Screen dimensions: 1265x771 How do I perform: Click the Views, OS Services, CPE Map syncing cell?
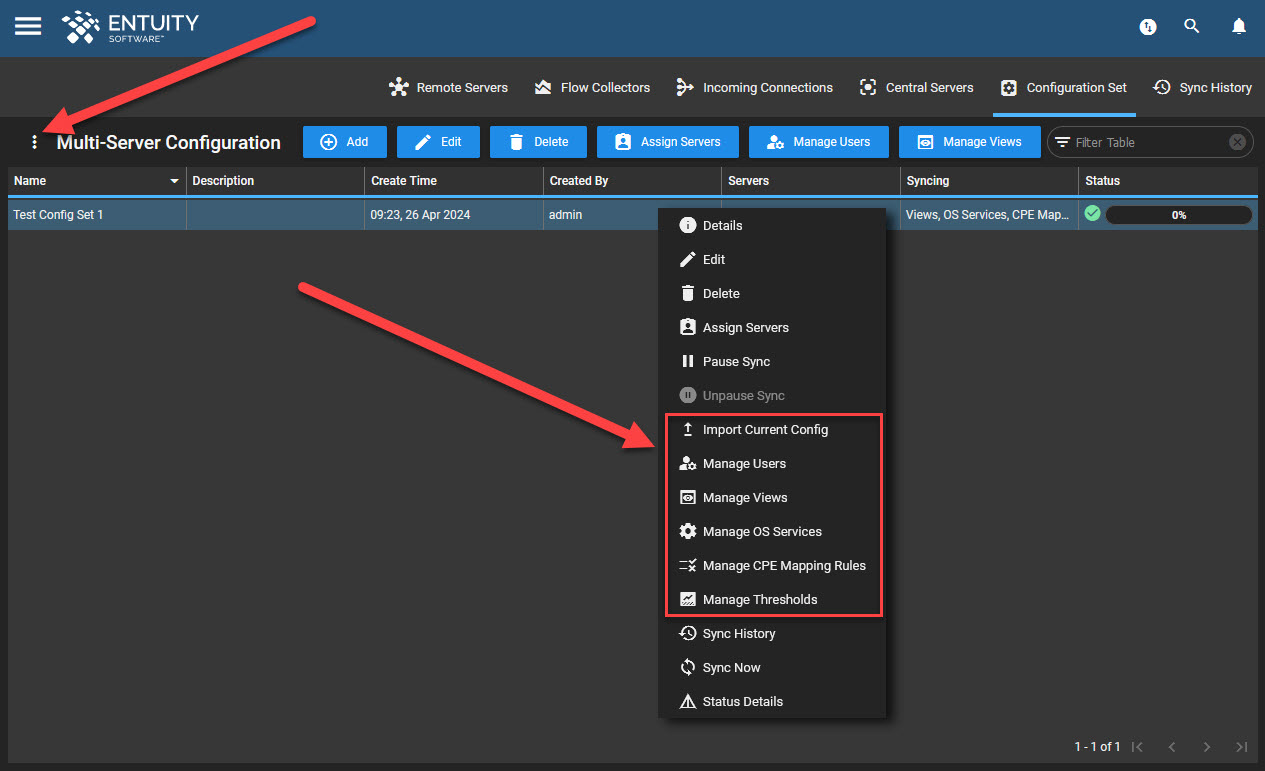[x=988, y=215]
